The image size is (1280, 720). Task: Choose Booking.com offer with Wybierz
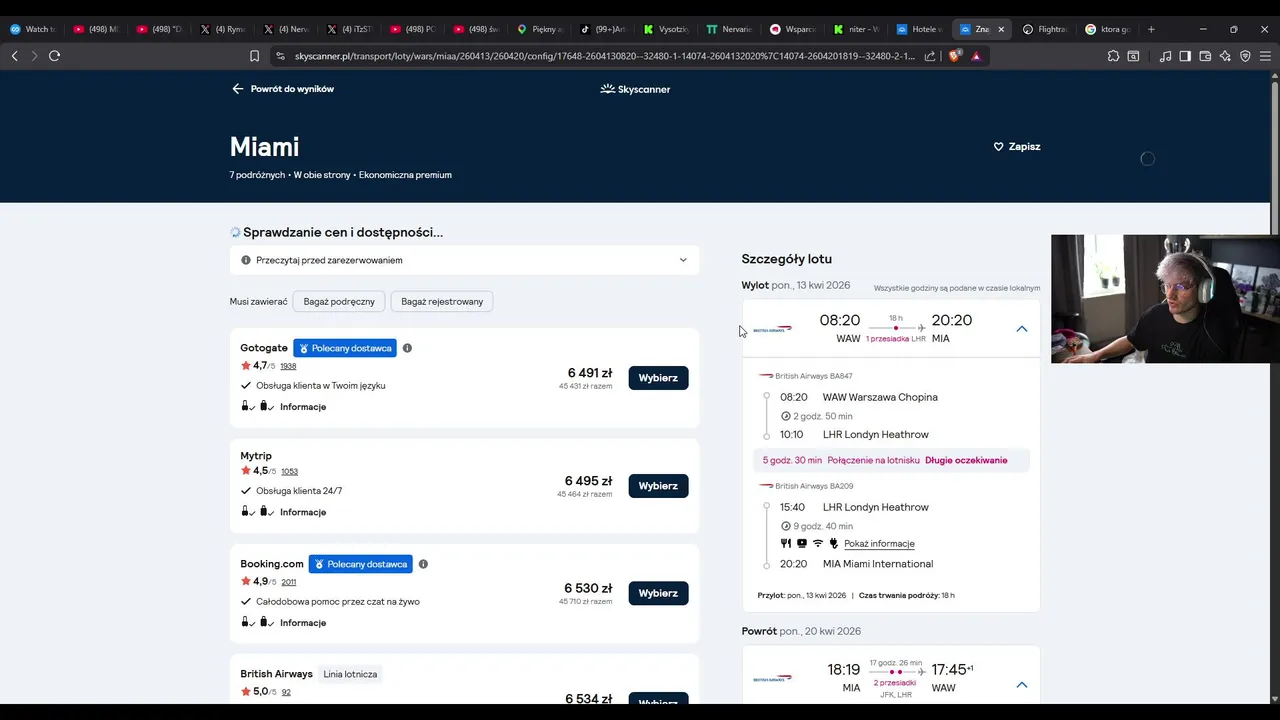click(x=658, y=593)
